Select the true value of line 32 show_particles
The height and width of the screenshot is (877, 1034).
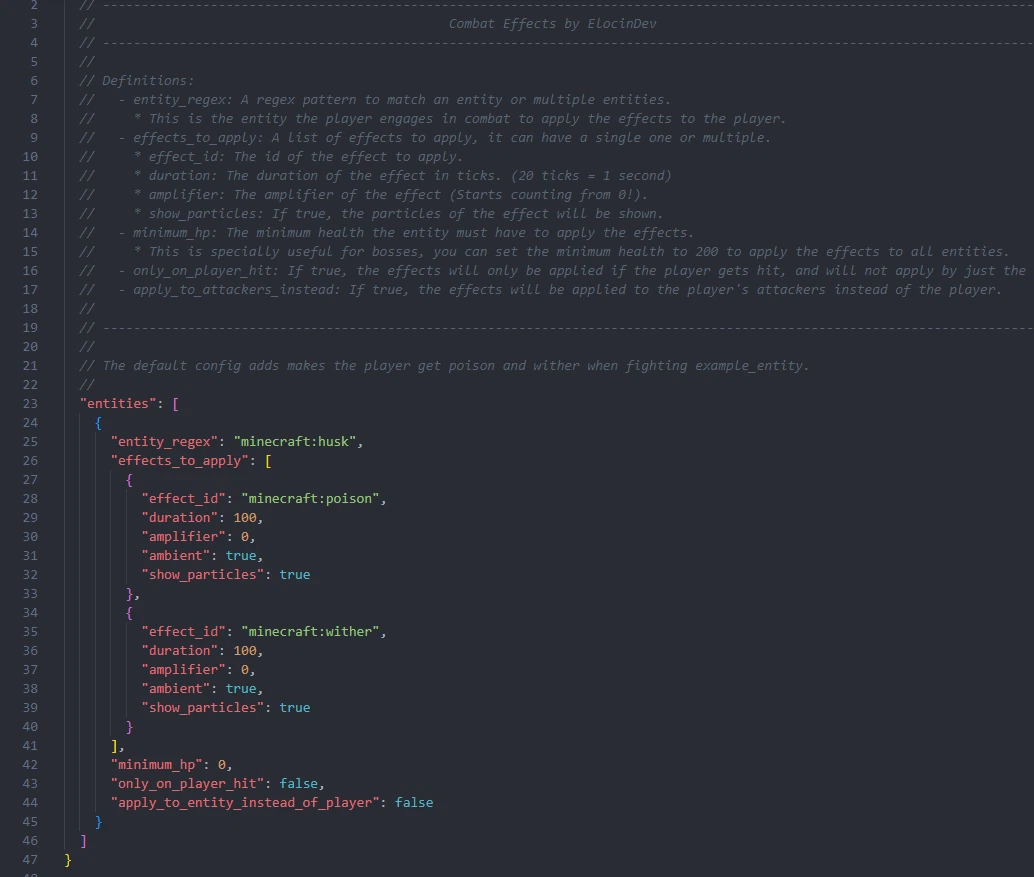[294, 575]
